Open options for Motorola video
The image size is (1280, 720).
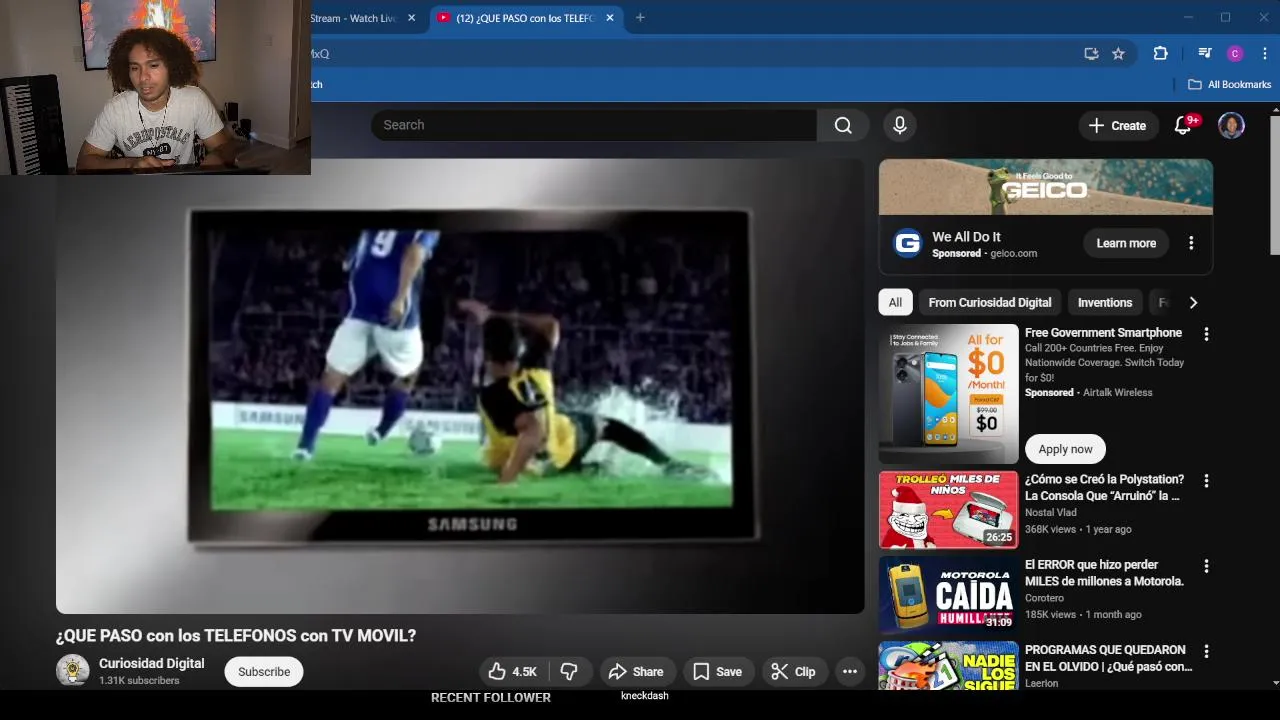(x=1206, y=566)
